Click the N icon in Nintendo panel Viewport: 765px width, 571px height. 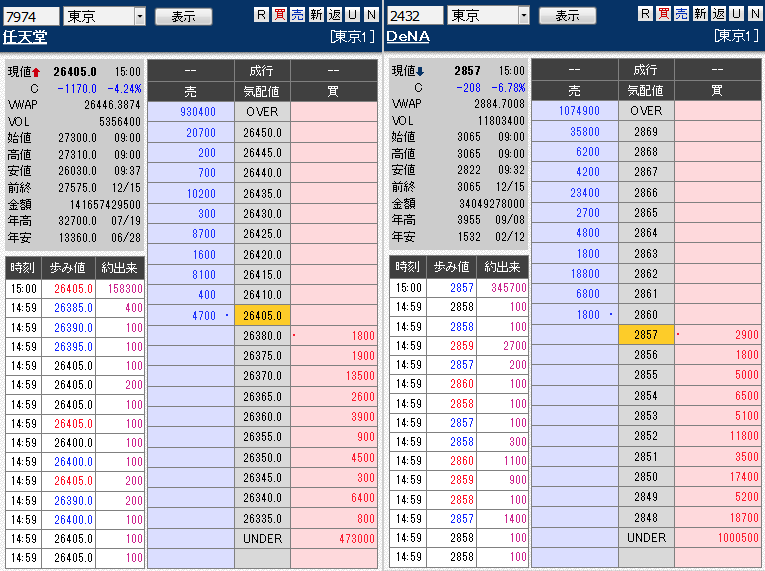tap(371, 15)
